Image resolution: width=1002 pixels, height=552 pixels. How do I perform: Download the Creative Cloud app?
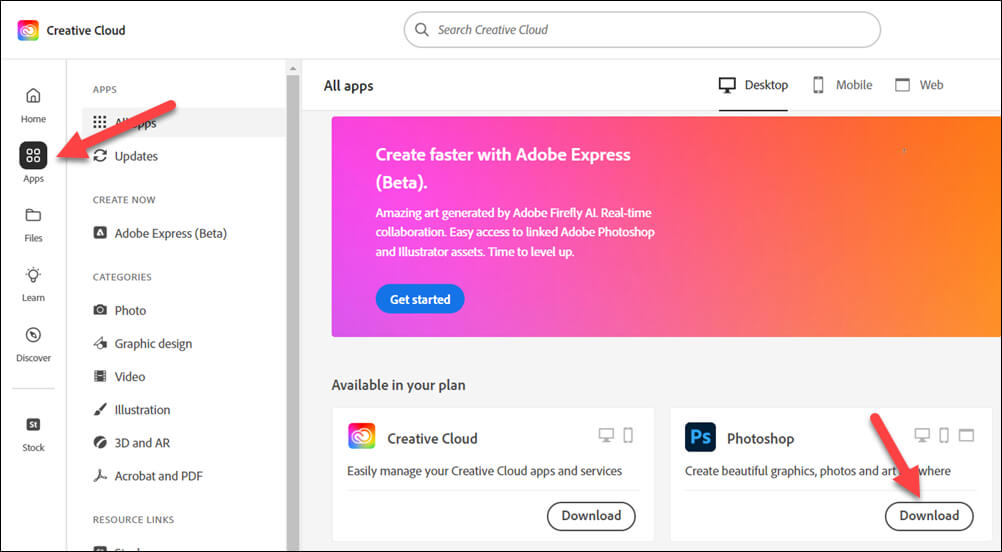(x=591, y=516)
